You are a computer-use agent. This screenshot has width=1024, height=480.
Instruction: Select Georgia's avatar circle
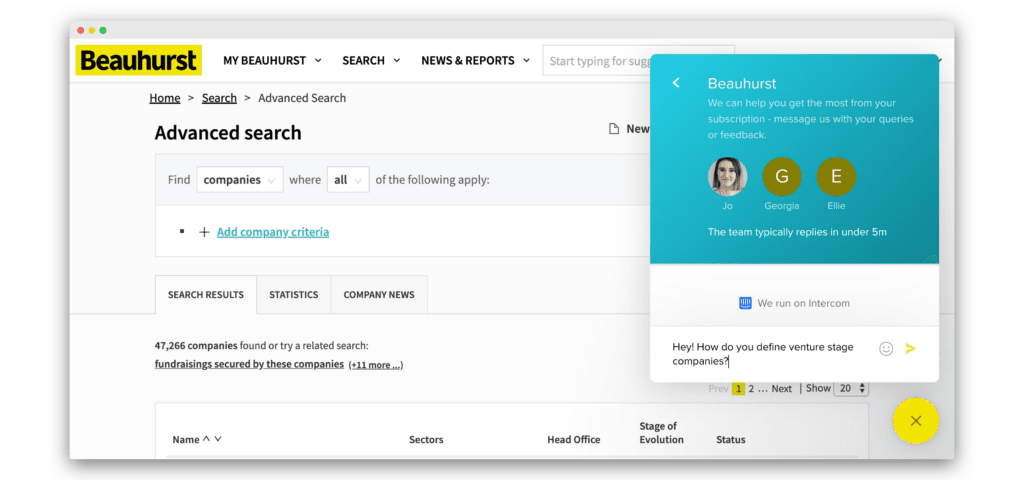pos(782,176)
